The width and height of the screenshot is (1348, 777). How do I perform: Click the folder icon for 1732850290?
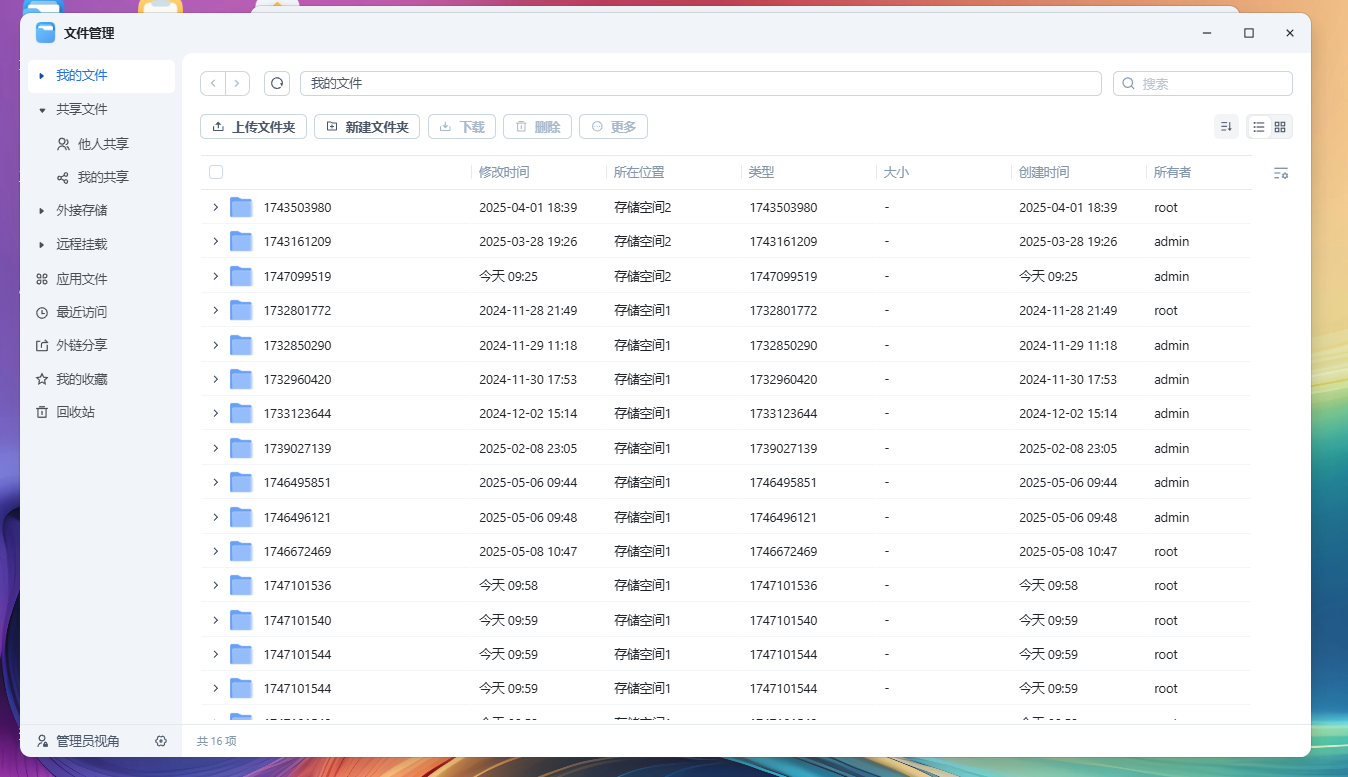pyautogui.click(x=241, y=345)
